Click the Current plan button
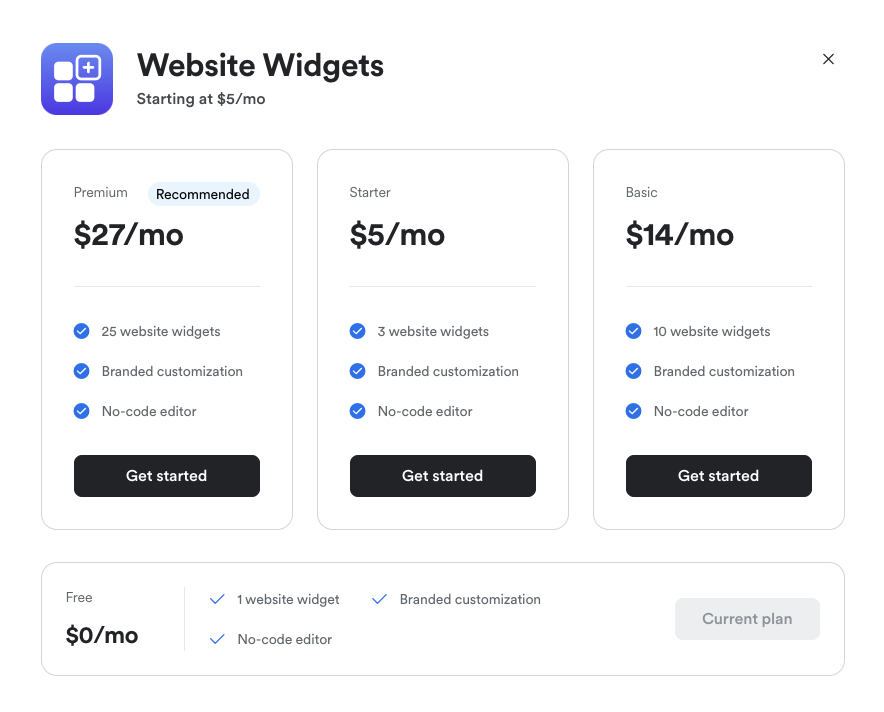Screen dimensions: 884x712 [x=747, y=619]
